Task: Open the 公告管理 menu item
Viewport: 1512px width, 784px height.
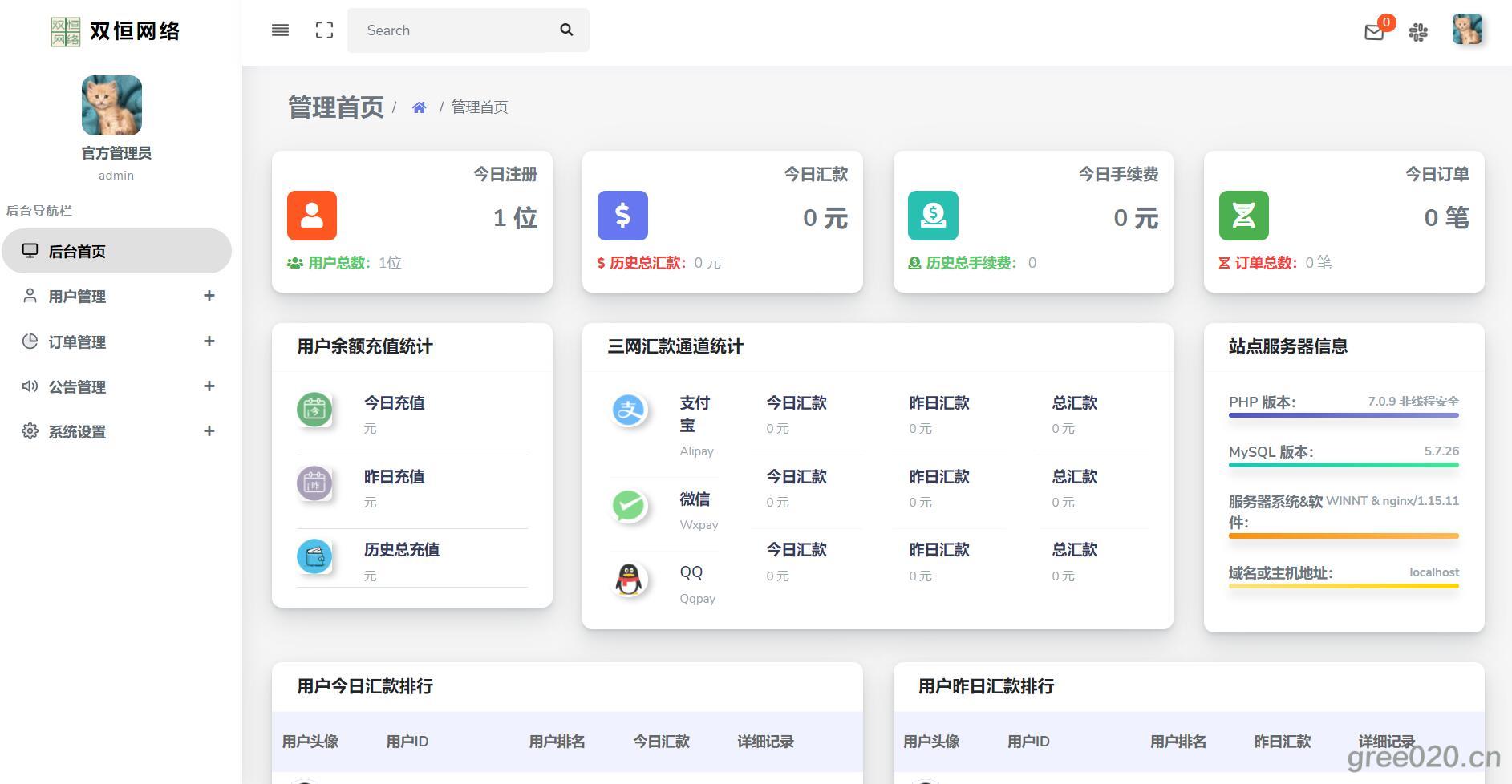Action: click(77, 387)
